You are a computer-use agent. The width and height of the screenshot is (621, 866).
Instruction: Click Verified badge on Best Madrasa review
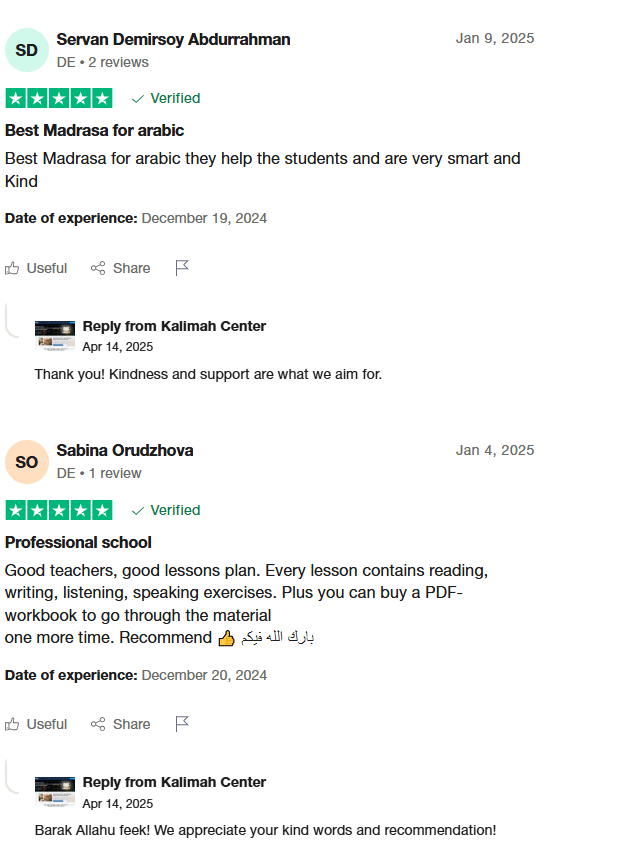(x=166, y=98)
